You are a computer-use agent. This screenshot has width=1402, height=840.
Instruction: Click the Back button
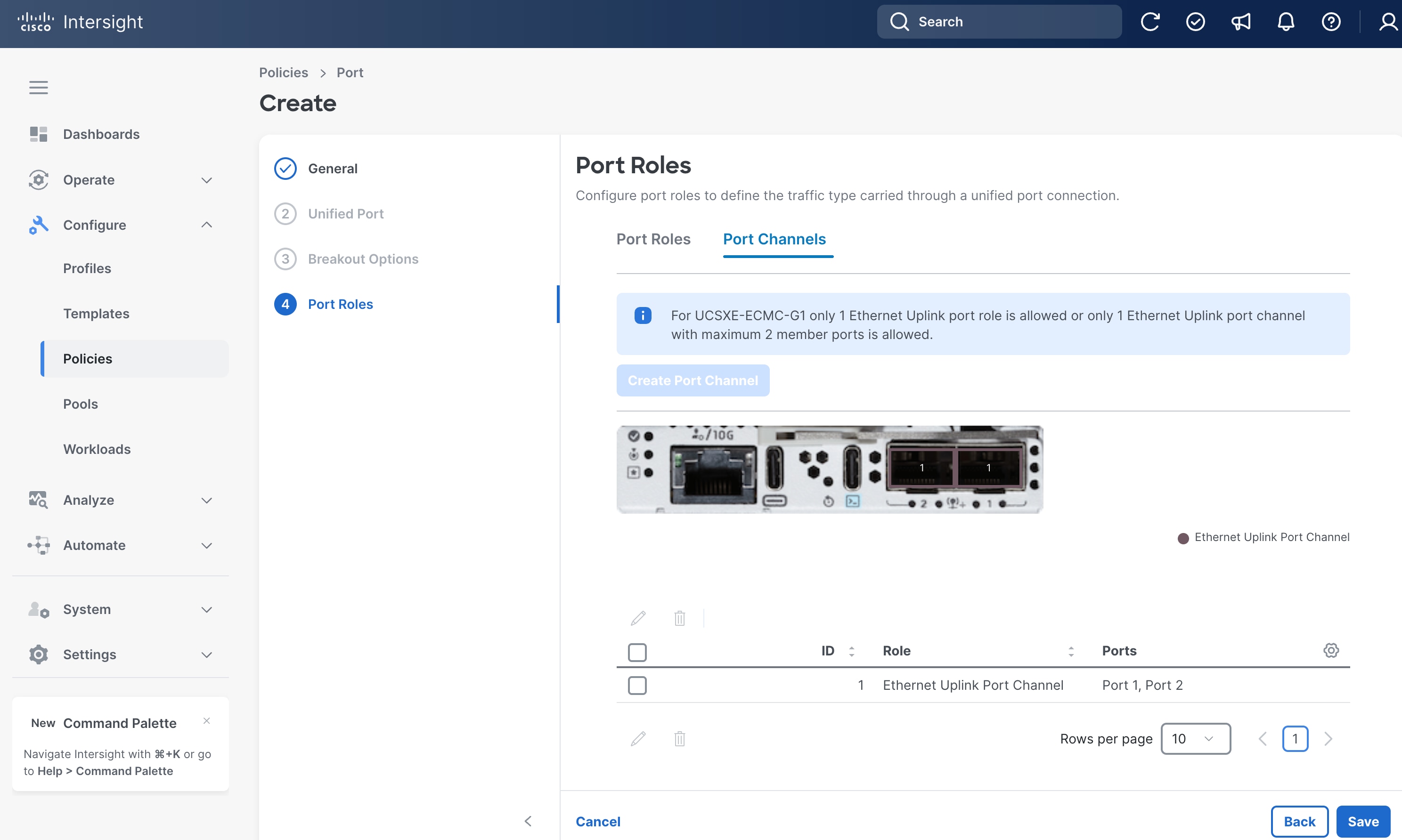click(1299, 821)
